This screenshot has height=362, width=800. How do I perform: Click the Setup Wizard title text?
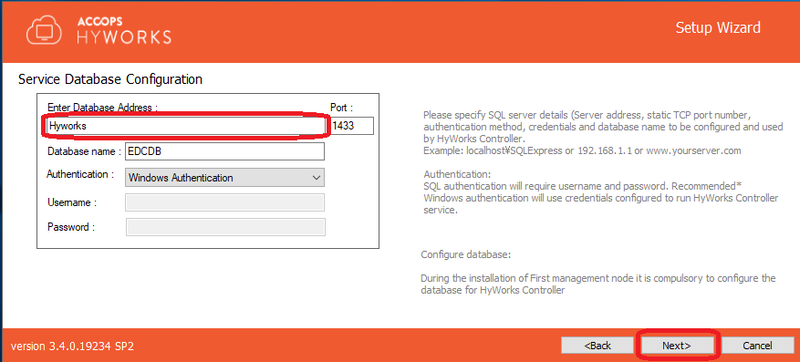pos(718,27)
